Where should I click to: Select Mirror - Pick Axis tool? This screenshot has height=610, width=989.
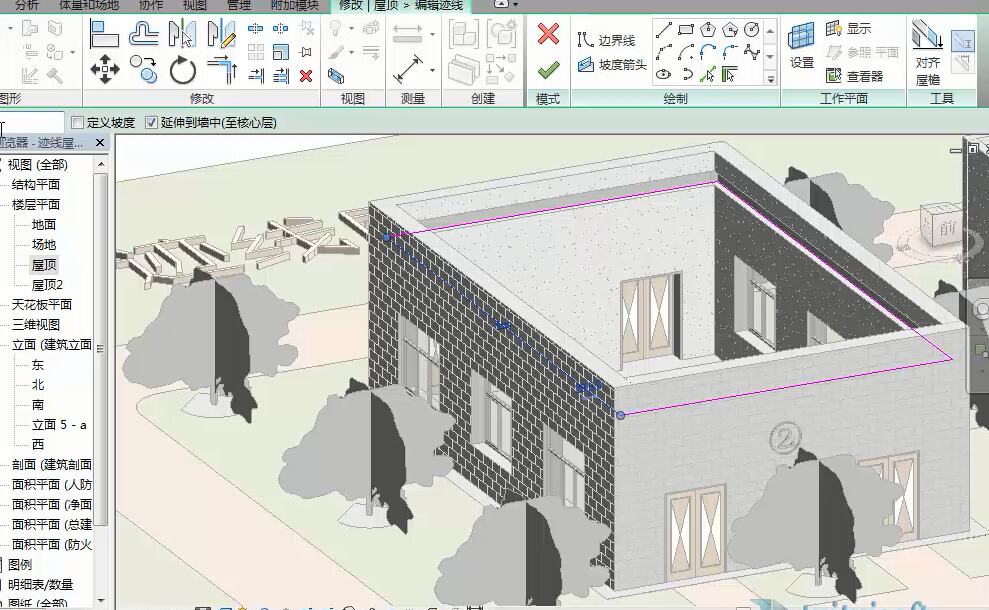coord(182,34)
